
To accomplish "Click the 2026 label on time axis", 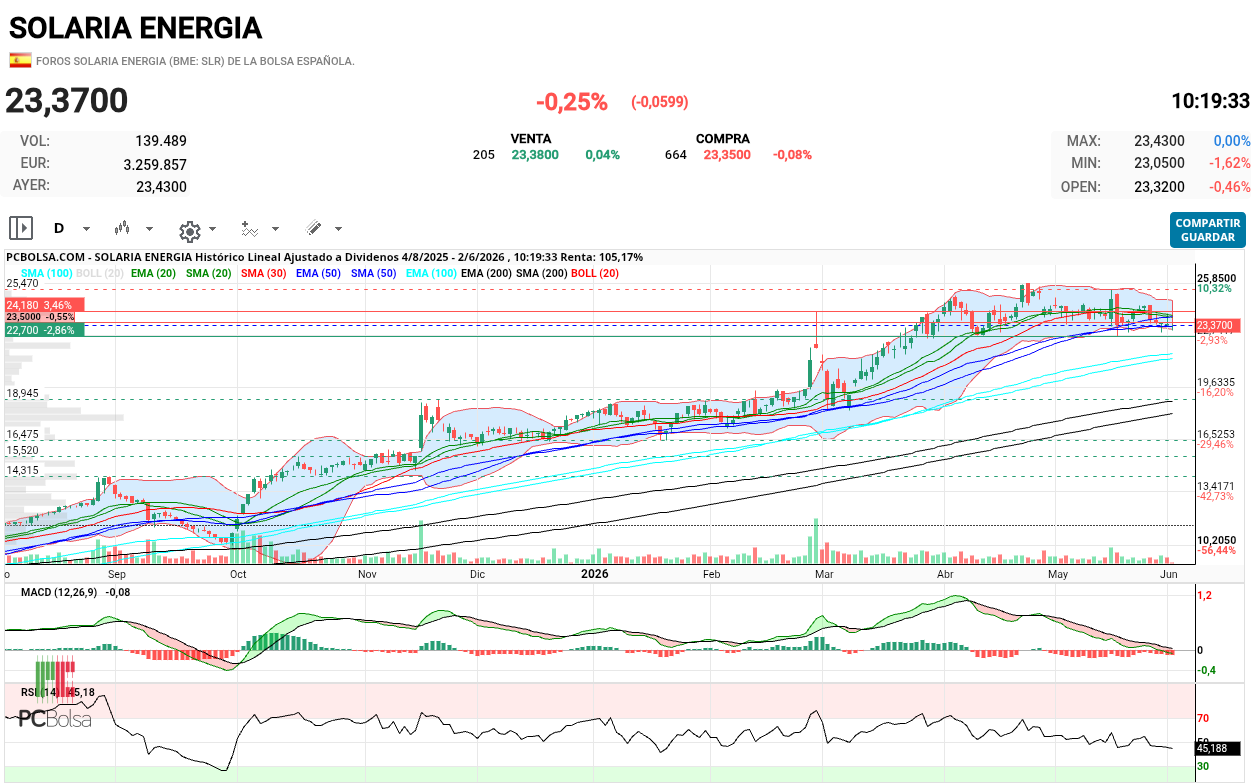I will coord(595,574).
